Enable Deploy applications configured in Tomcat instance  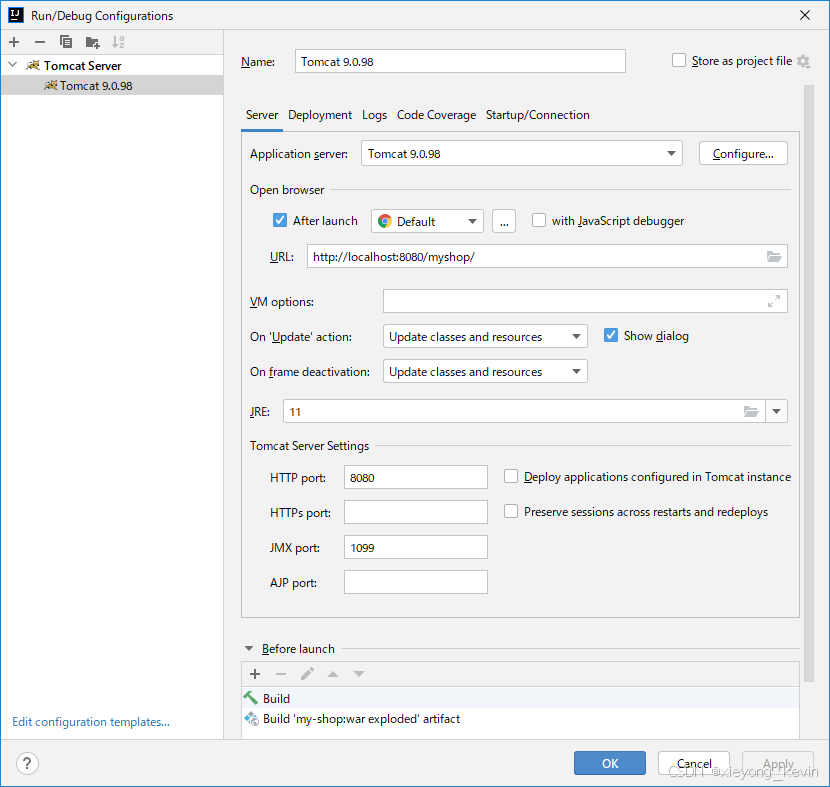point(511,476)
